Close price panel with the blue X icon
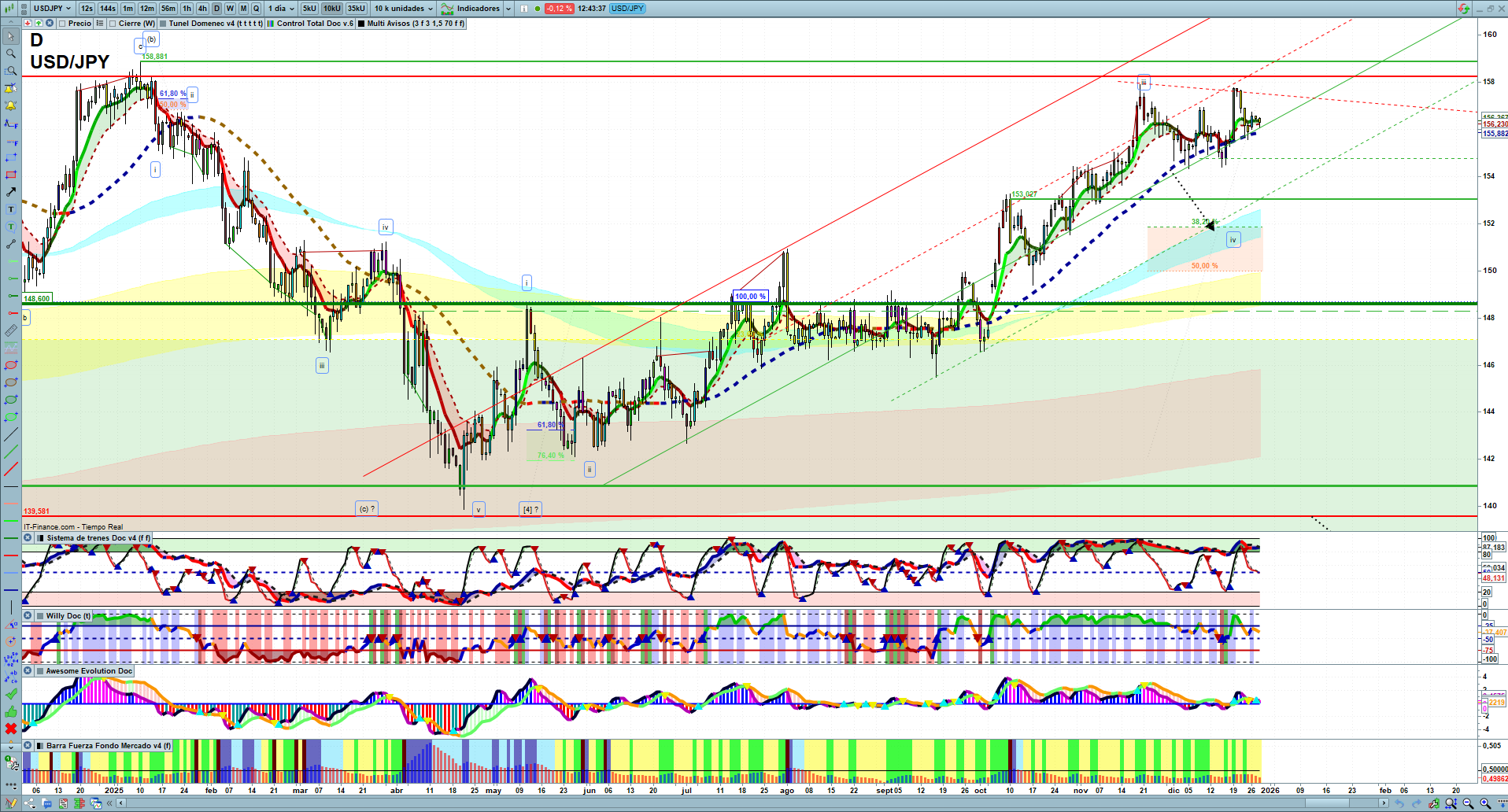Image resolution: width=1508 pixels, height=812 pixels. (50, 24)
